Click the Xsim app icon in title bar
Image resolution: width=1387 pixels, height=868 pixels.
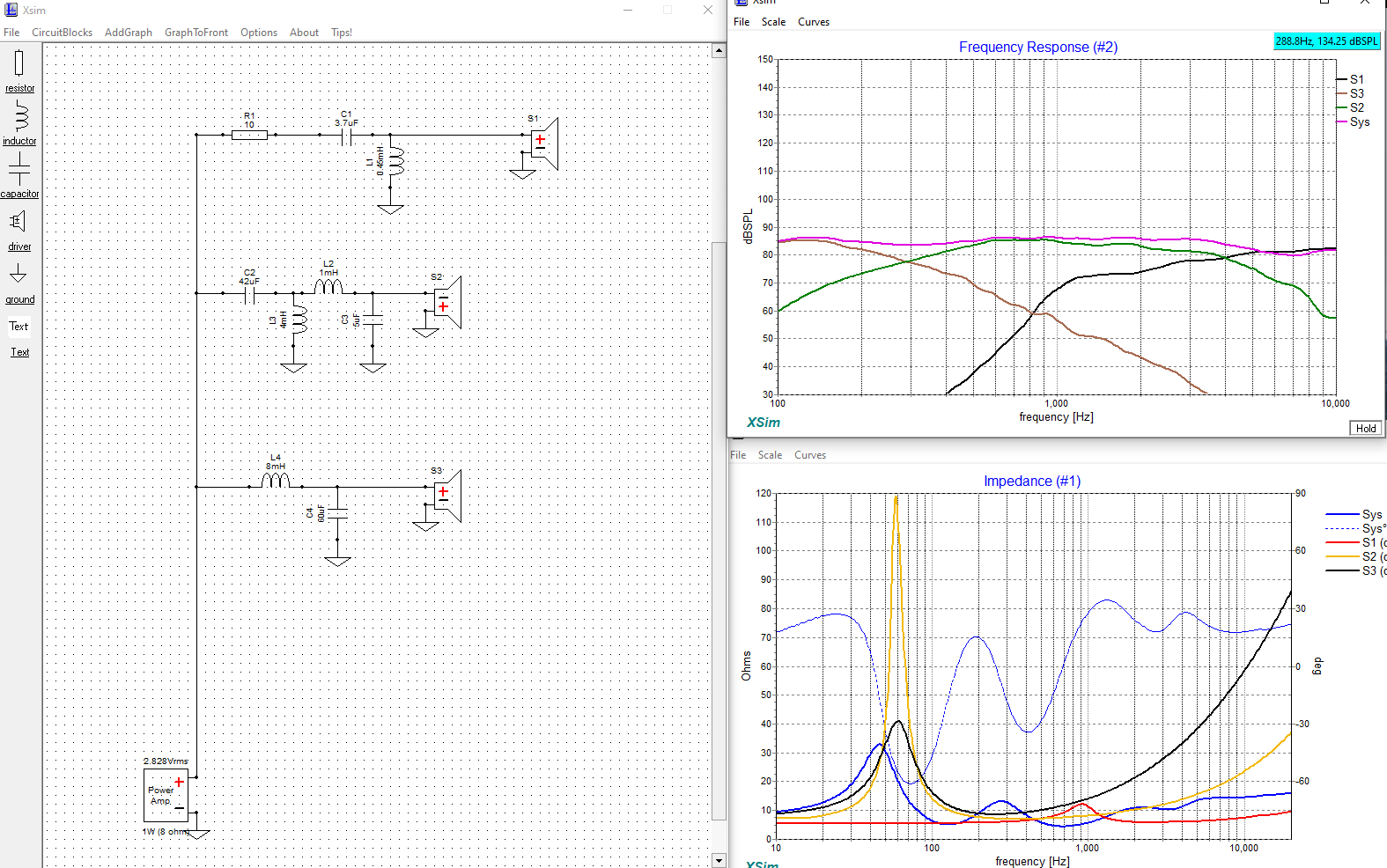[x=11, y=10]
